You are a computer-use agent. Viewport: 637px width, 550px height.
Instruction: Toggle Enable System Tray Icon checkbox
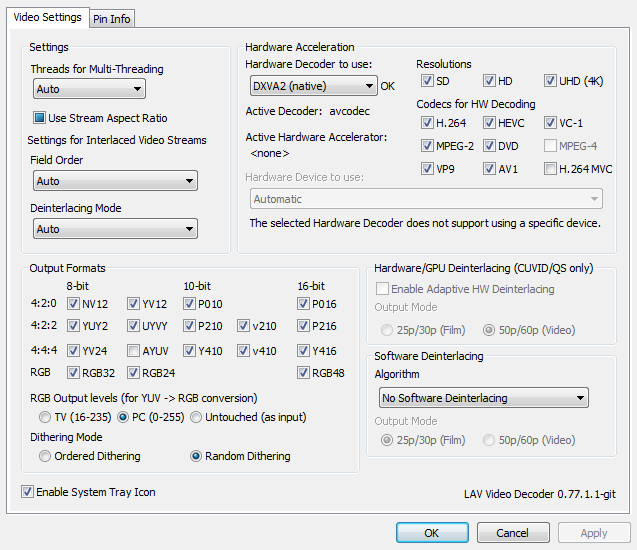click(x=27, y=492)
